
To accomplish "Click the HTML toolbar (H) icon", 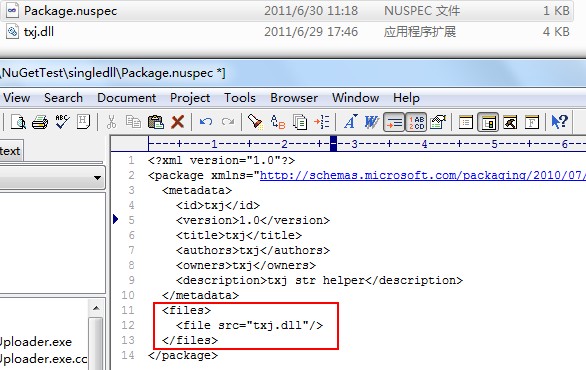I will 83,122.
